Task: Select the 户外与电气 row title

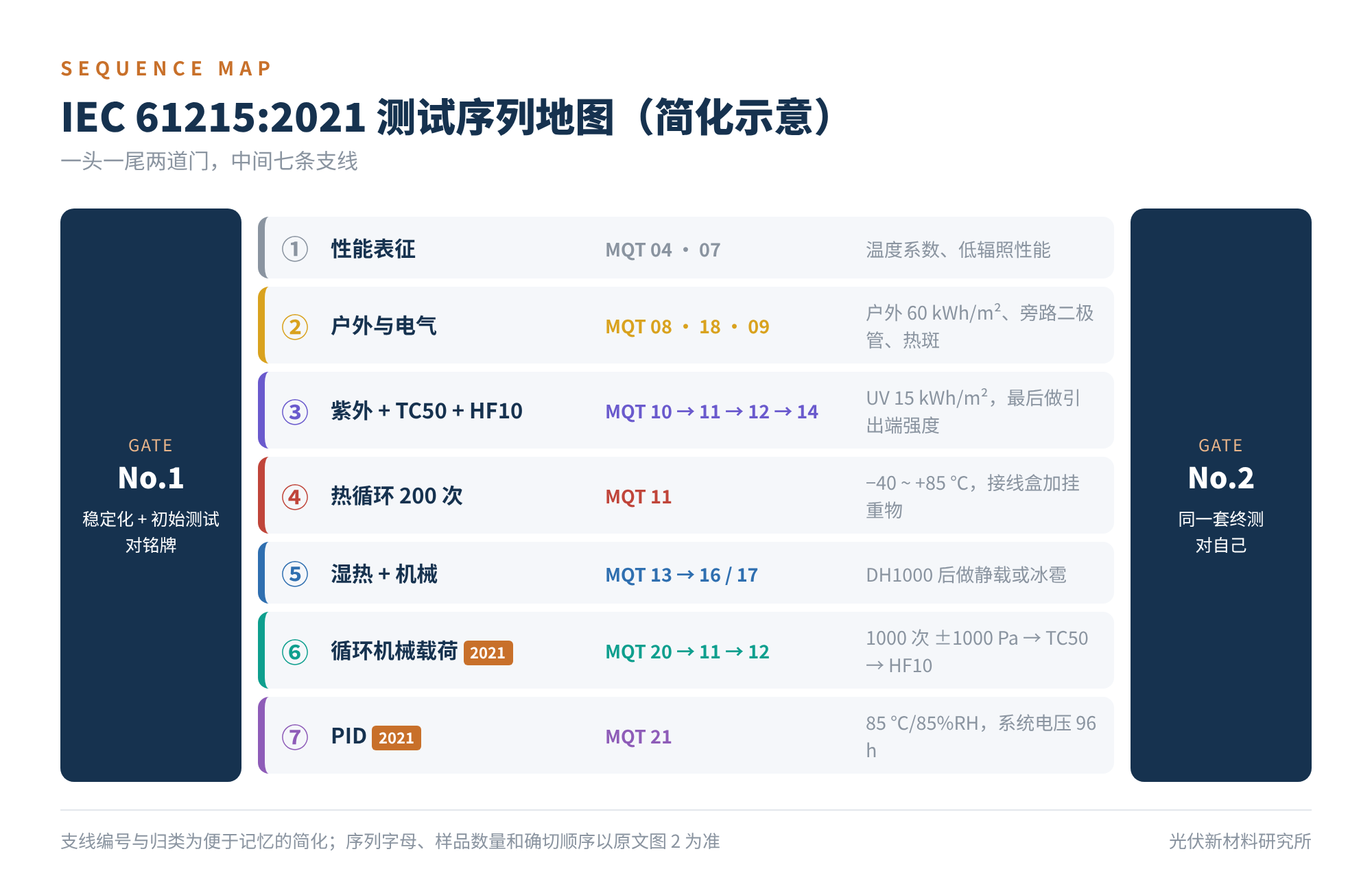Action: 383,326
